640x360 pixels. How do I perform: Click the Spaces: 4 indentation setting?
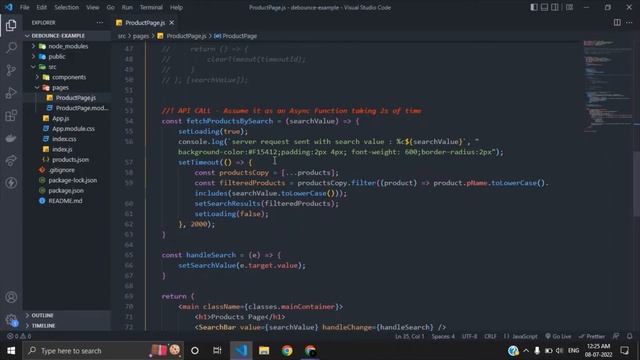[443, 336]
